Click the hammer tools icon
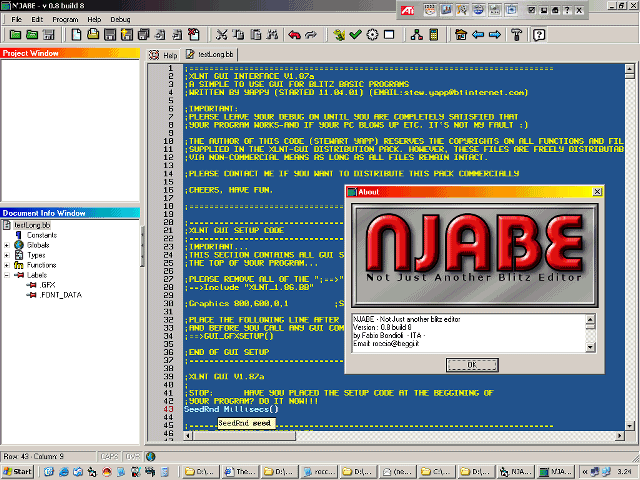The height and width of the screenshot is (480, 640). 517,35
